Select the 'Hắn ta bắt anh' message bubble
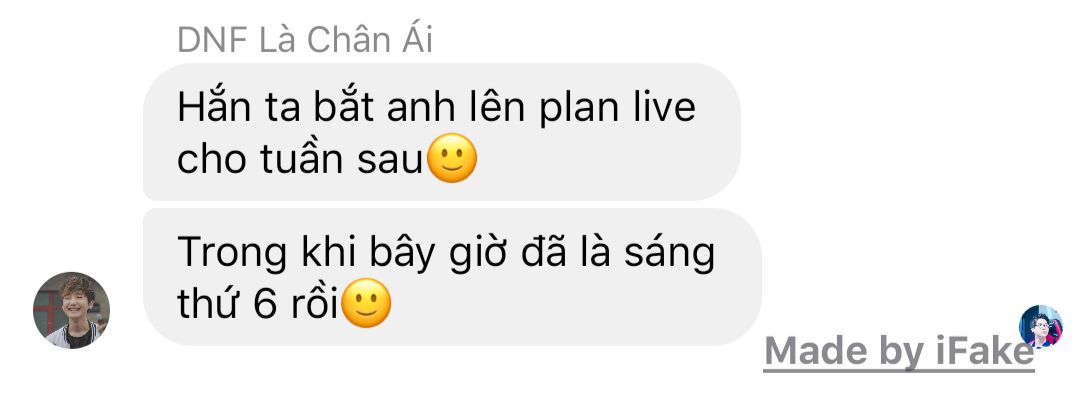Image resolution: width=1080 pixels, height=408 pixels. tap(442, 132)
